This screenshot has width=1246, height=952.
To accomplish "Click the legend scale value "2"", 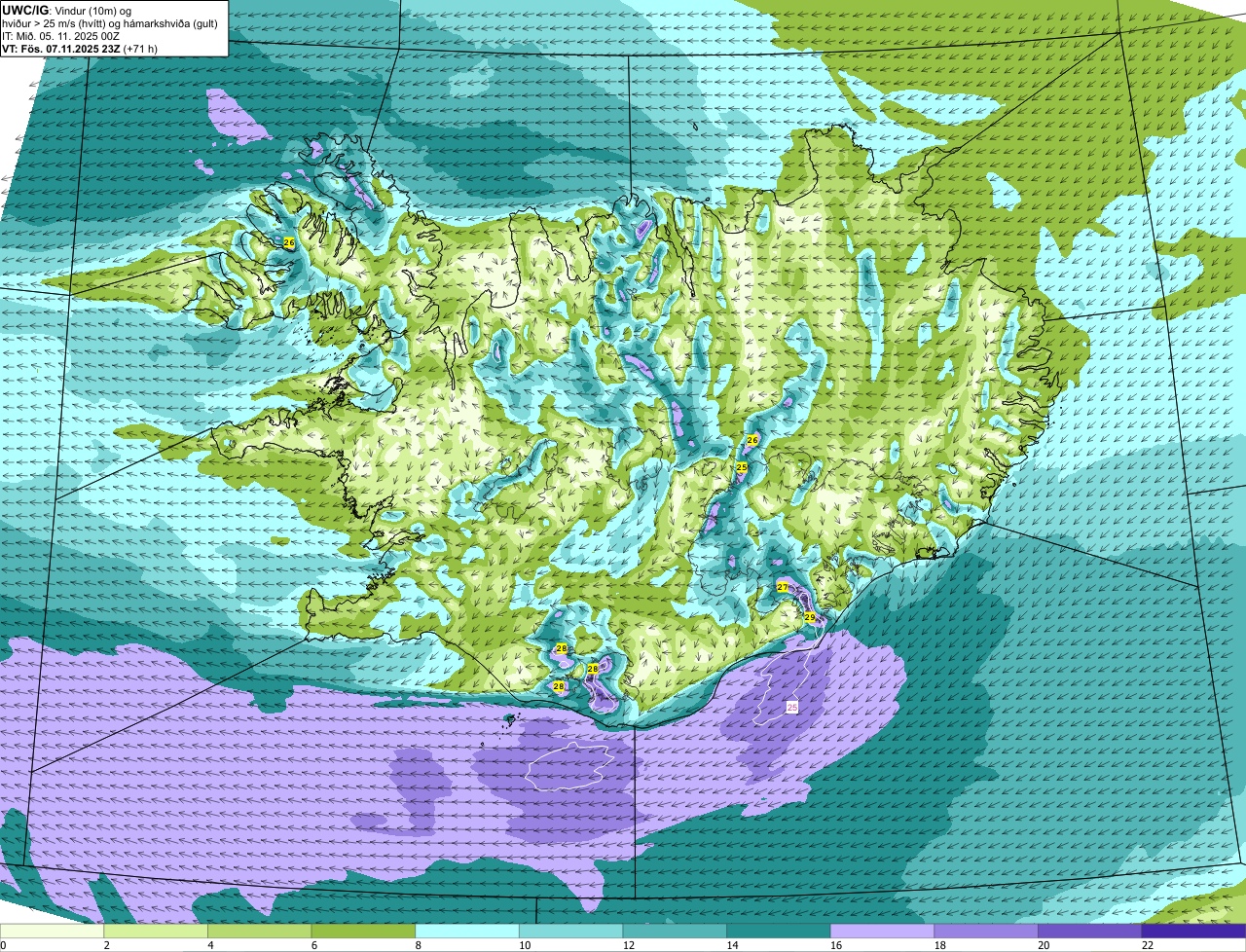I will click(106, 945).
